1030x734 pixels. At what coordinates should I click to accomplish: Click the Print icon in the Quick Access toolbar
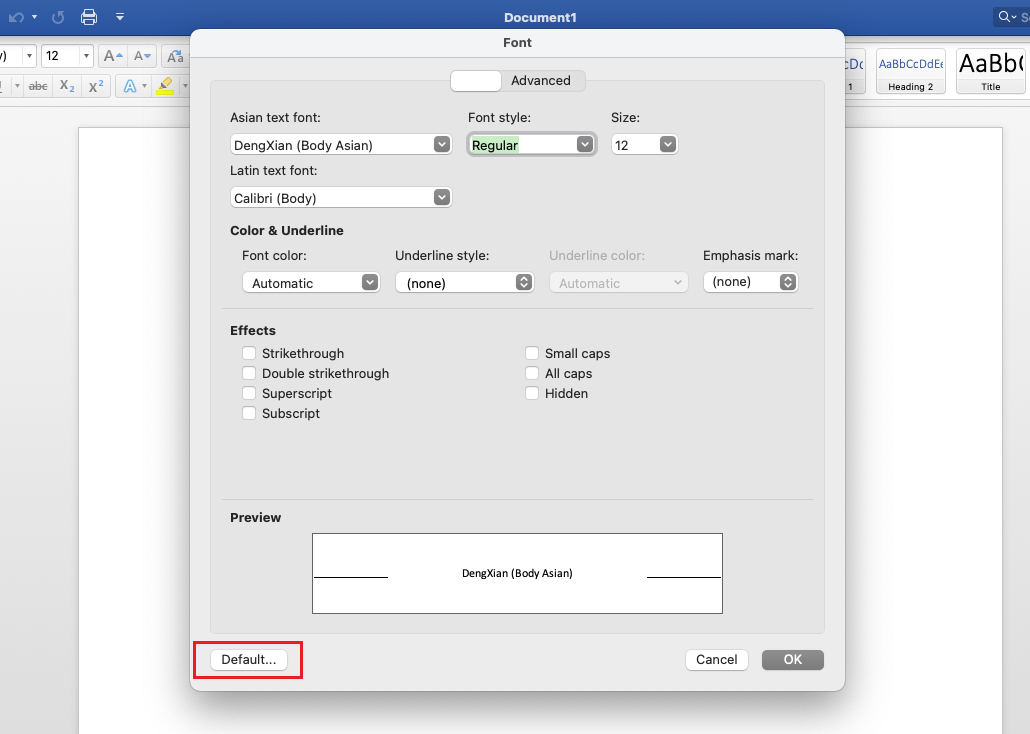point(88,17)
